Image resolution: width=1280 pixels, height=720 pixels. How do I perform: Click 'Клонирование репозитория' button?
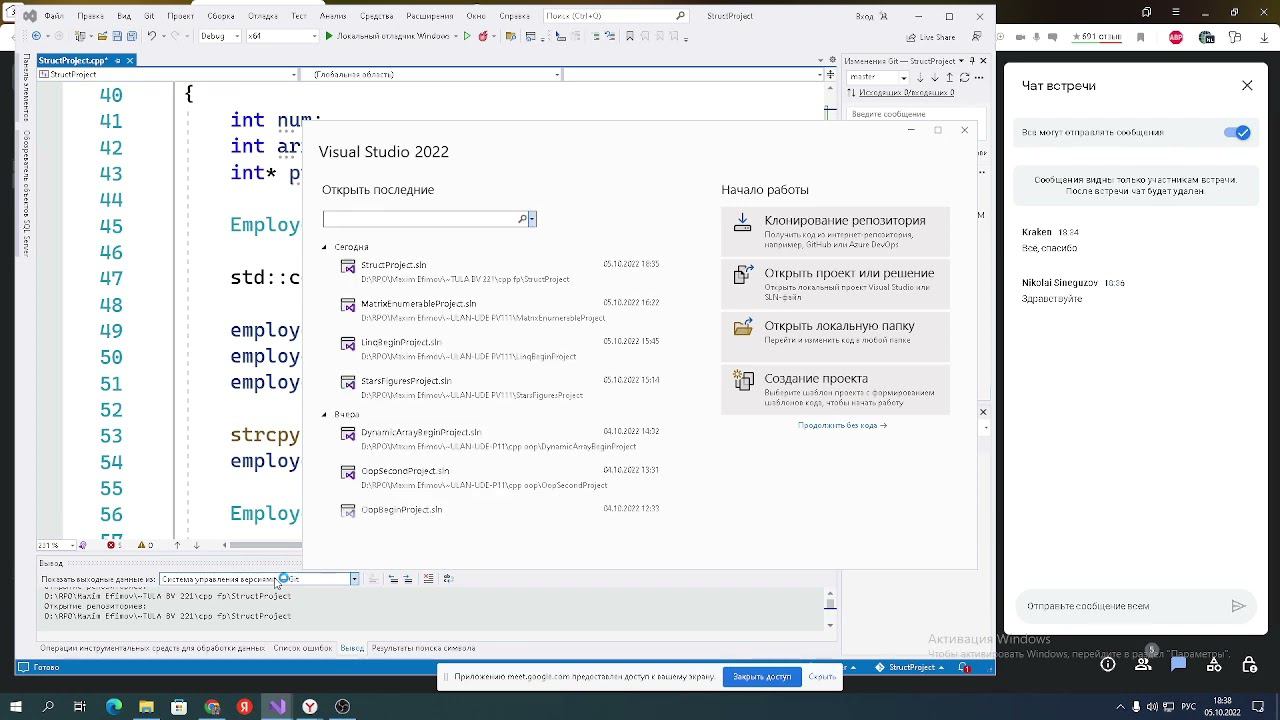835,231
